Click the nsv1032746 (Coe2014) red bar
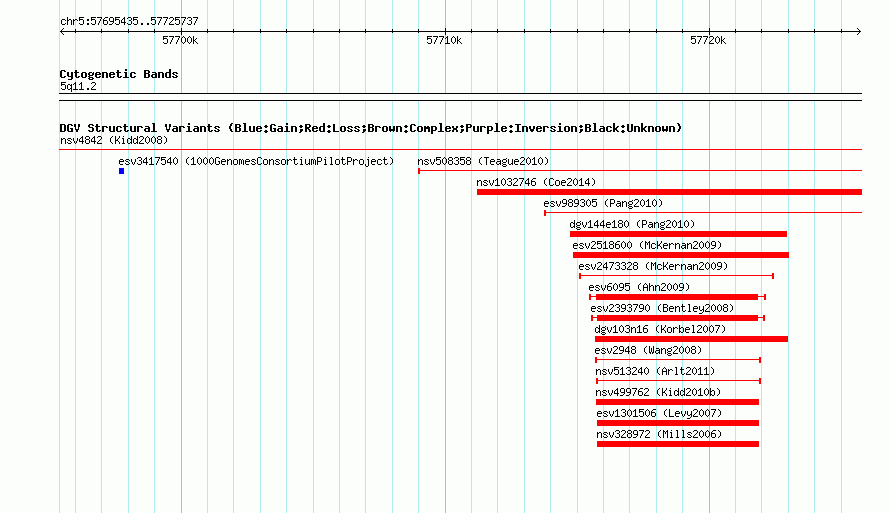Screen dimensions: 890x513 click(x=669, y=192)
